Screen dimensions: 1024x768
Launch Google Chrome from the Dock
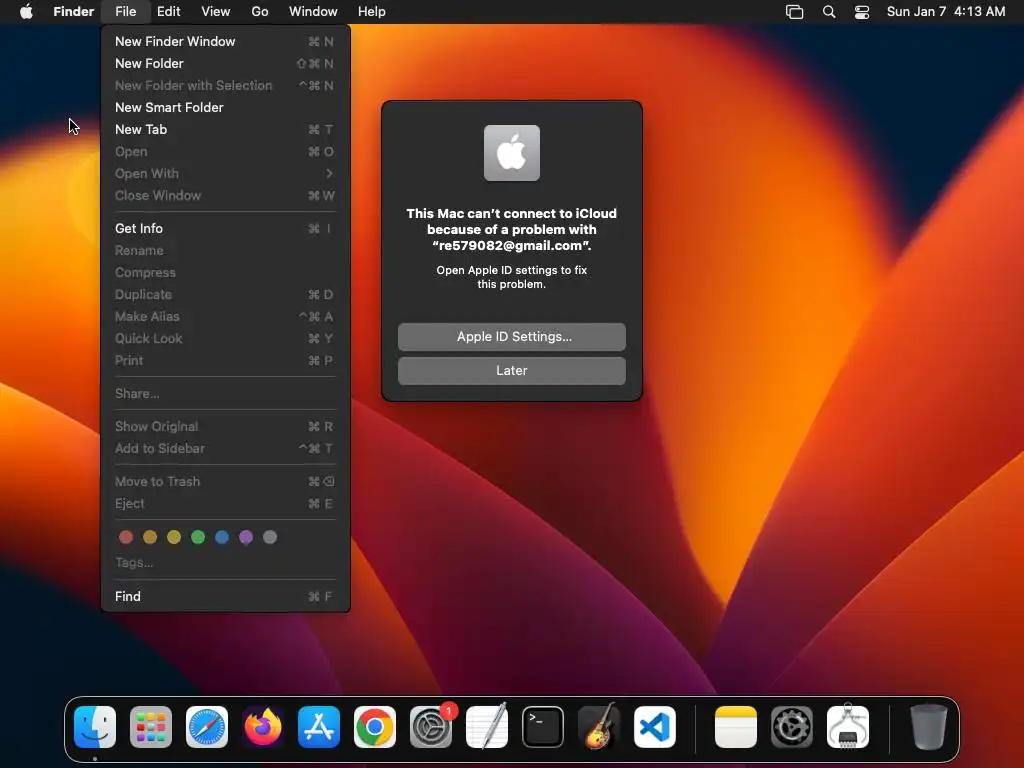375,726
